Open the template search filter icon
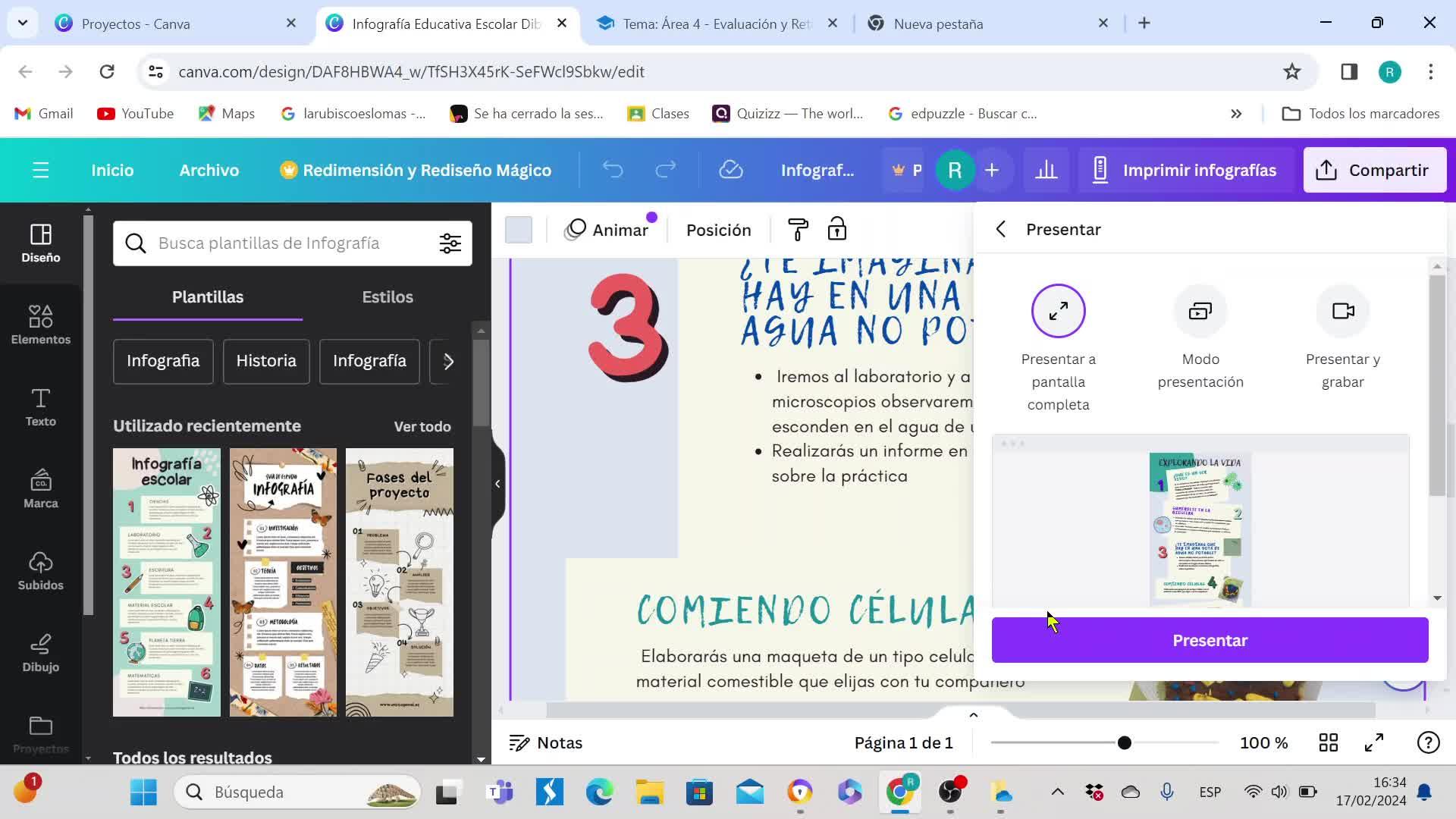 450,243
